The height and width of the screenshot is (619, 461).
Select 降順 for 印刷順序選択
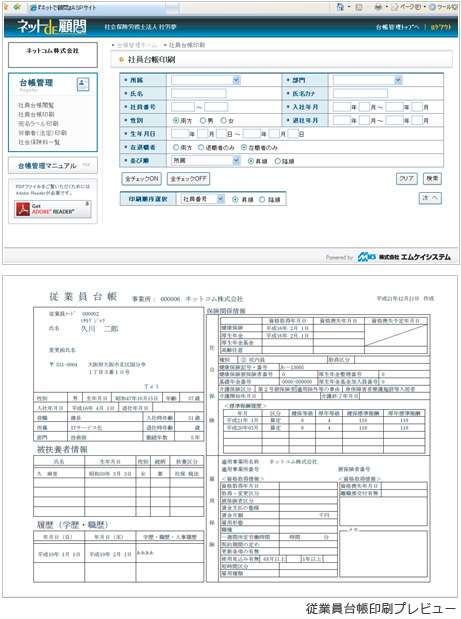(262, 200)
